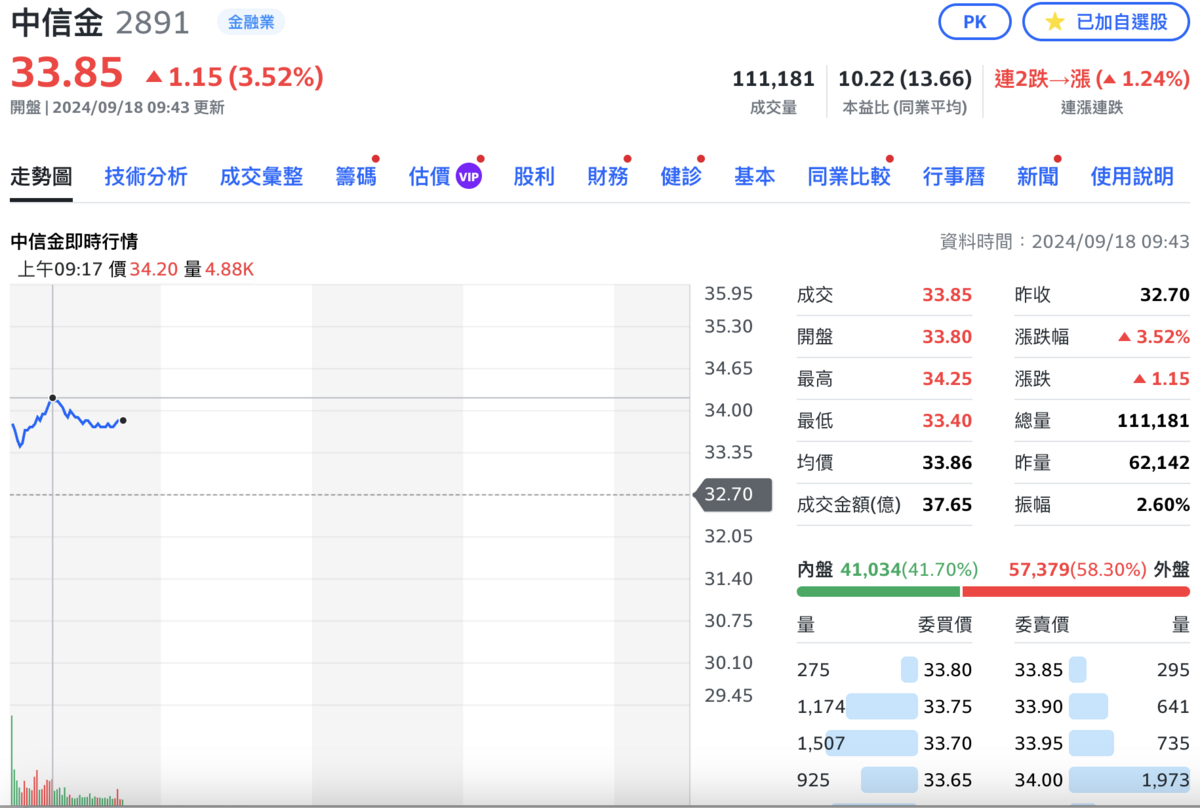This screenshot has width=1200, height=808.
Task: Open the 行事曆 tab
Action: pyautogui.click(x=953, y=177)
